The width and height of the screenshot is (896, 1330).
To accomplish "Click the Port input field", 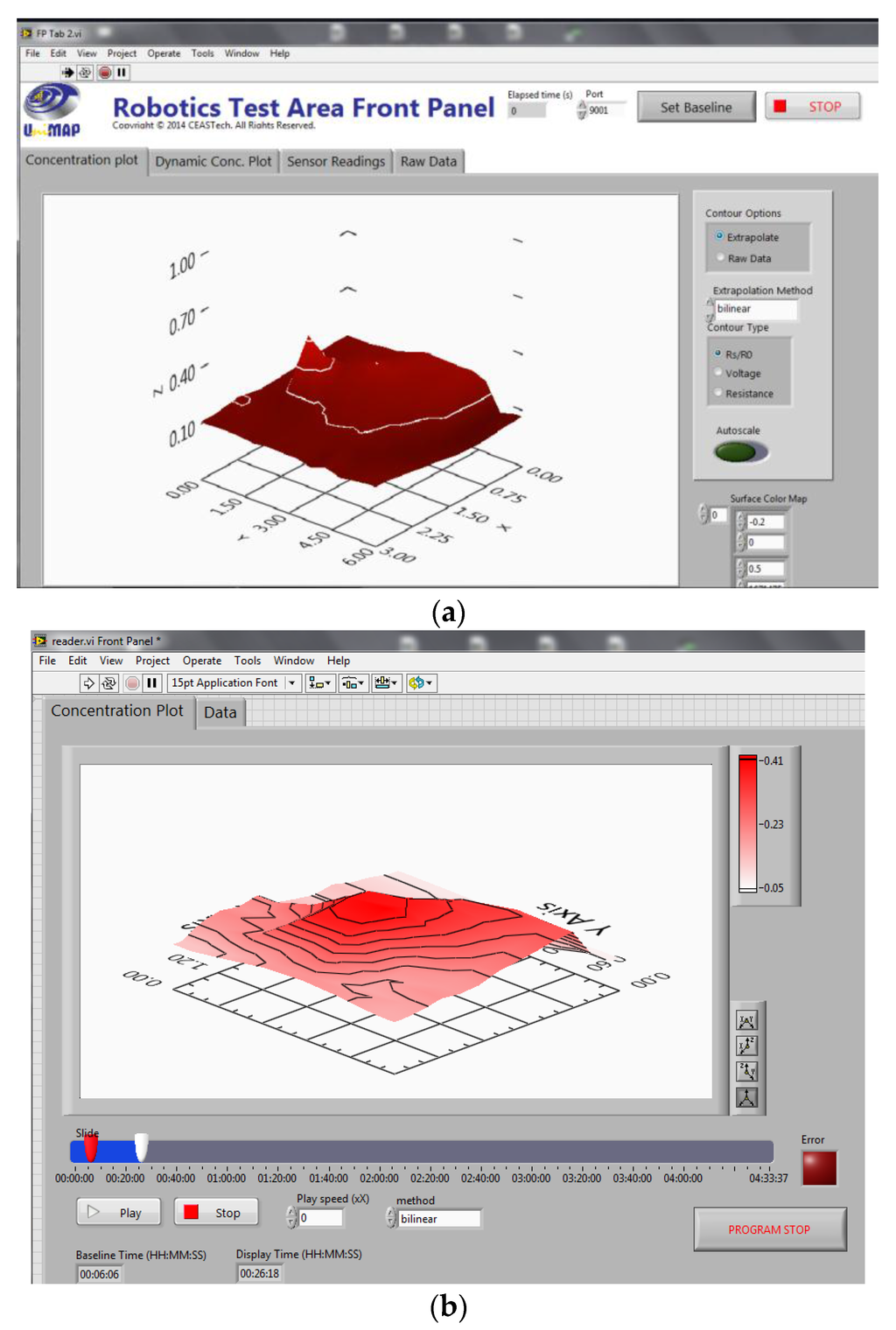I will pos(607,110).
